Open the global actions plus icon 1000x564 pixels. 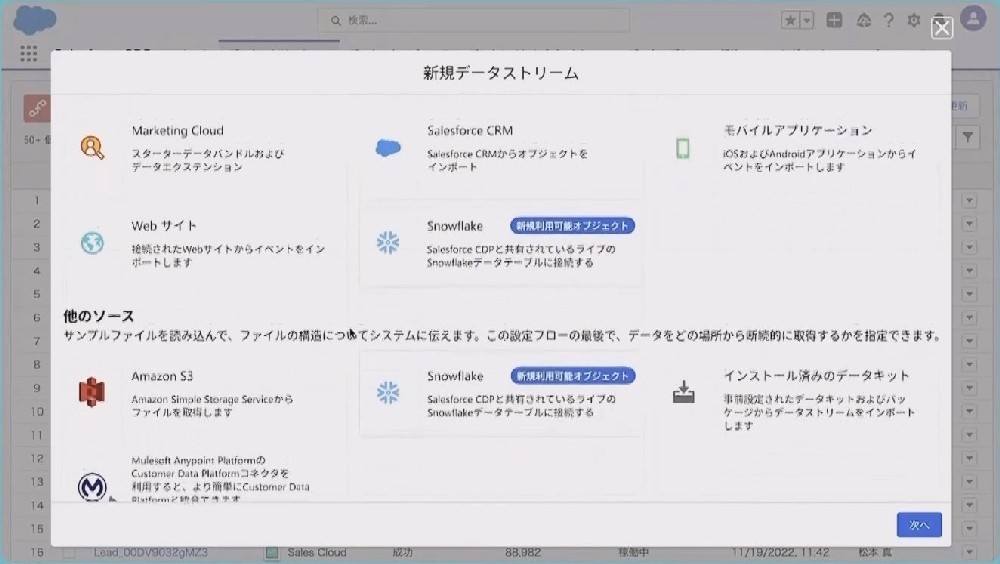coord(834,20)
